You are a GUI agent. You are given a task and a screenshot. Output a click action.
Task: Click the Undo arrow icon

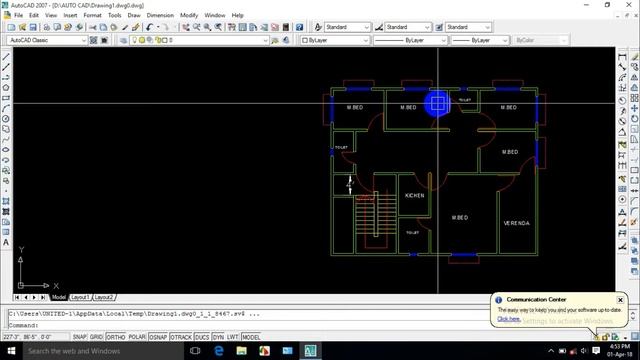149,27
